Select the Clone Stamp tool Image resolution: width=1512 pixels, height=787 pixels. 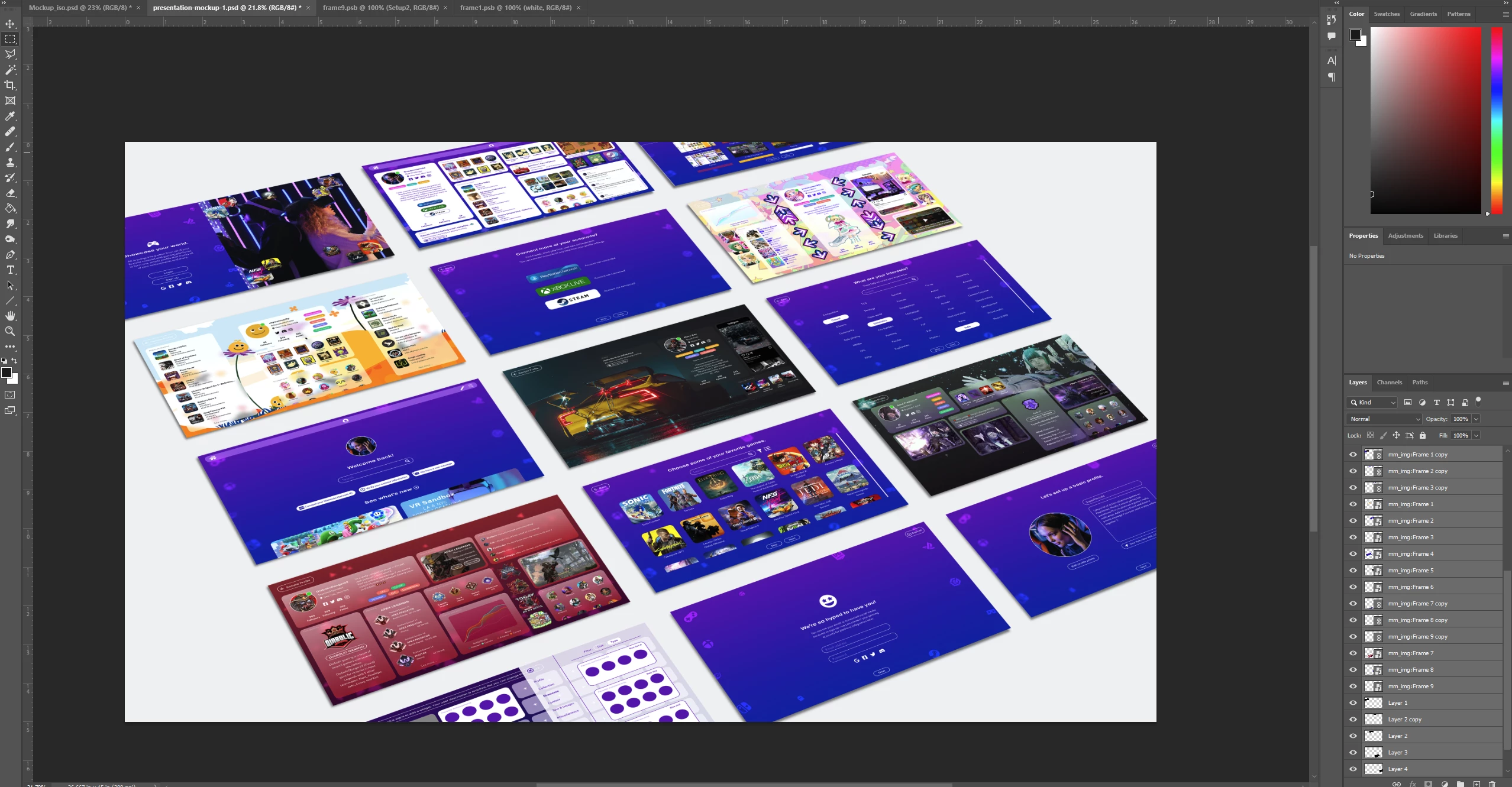10,163
